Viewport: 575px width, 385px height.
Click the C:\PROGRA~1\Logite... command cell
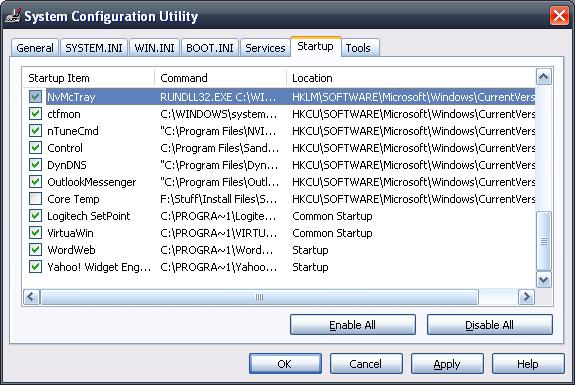(218, 216)
